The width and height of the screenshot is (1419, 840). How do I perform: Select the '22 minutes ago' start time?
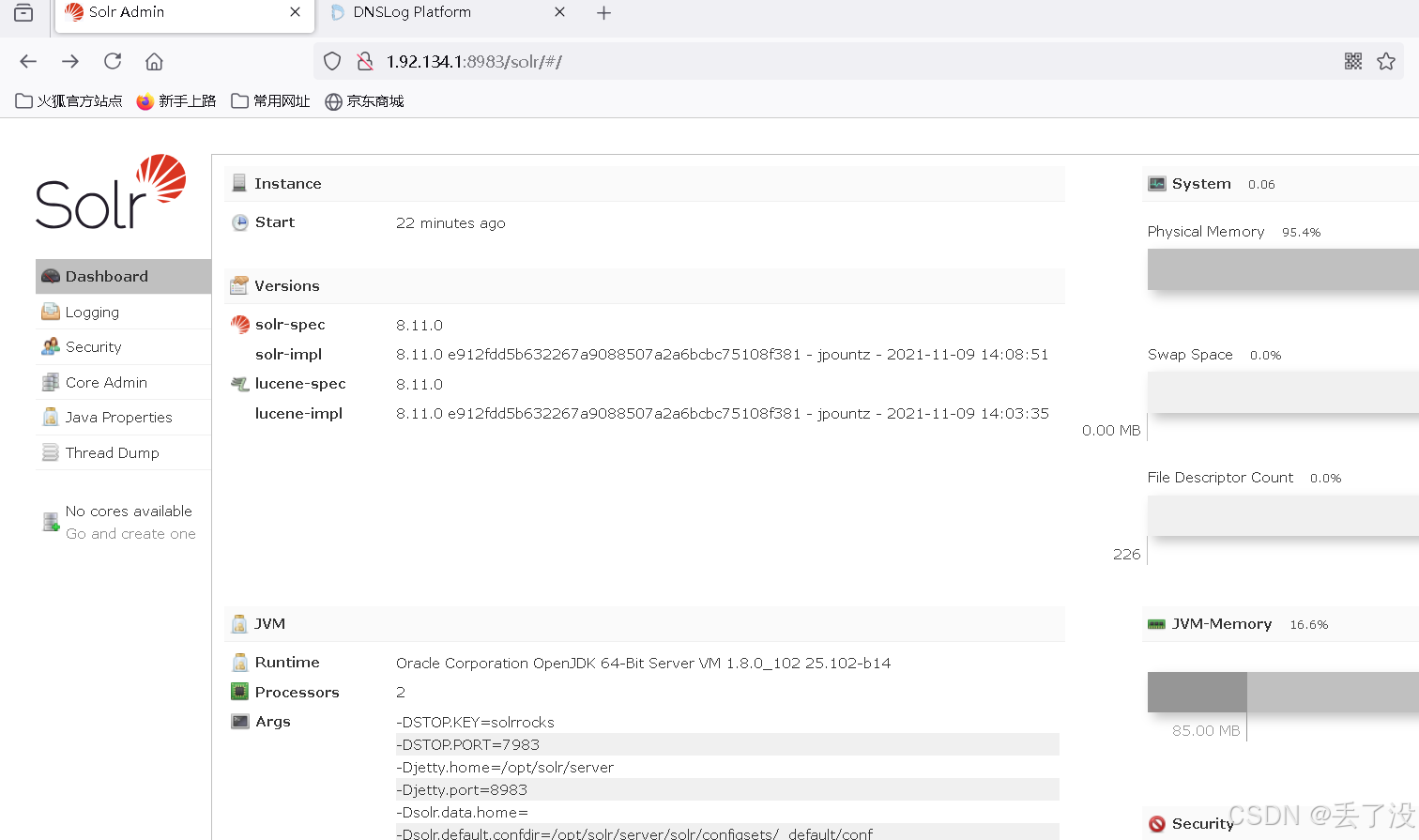point(450,222)
